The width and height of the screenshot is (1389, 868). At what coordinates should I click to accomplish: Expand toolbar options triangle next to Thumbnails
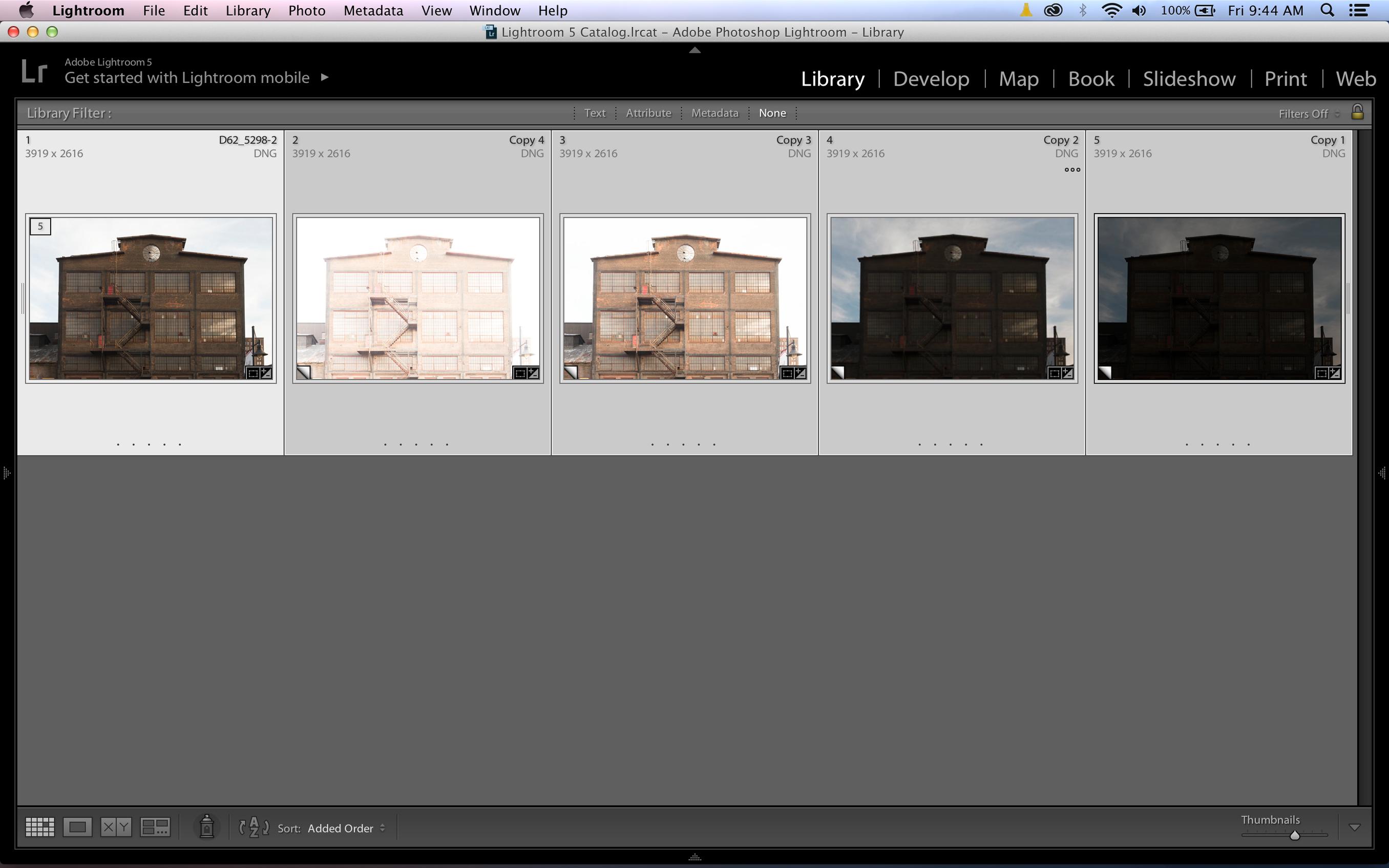(1355, 827)
